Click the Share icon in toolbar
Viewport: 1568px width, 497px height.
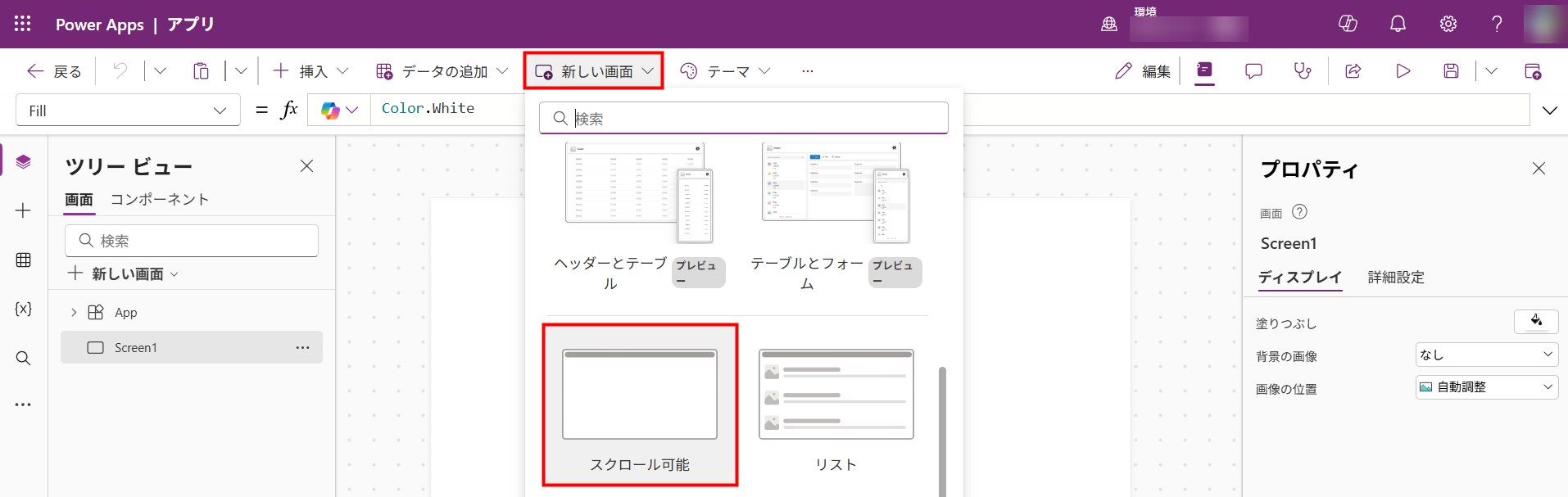pos(1353,71)
